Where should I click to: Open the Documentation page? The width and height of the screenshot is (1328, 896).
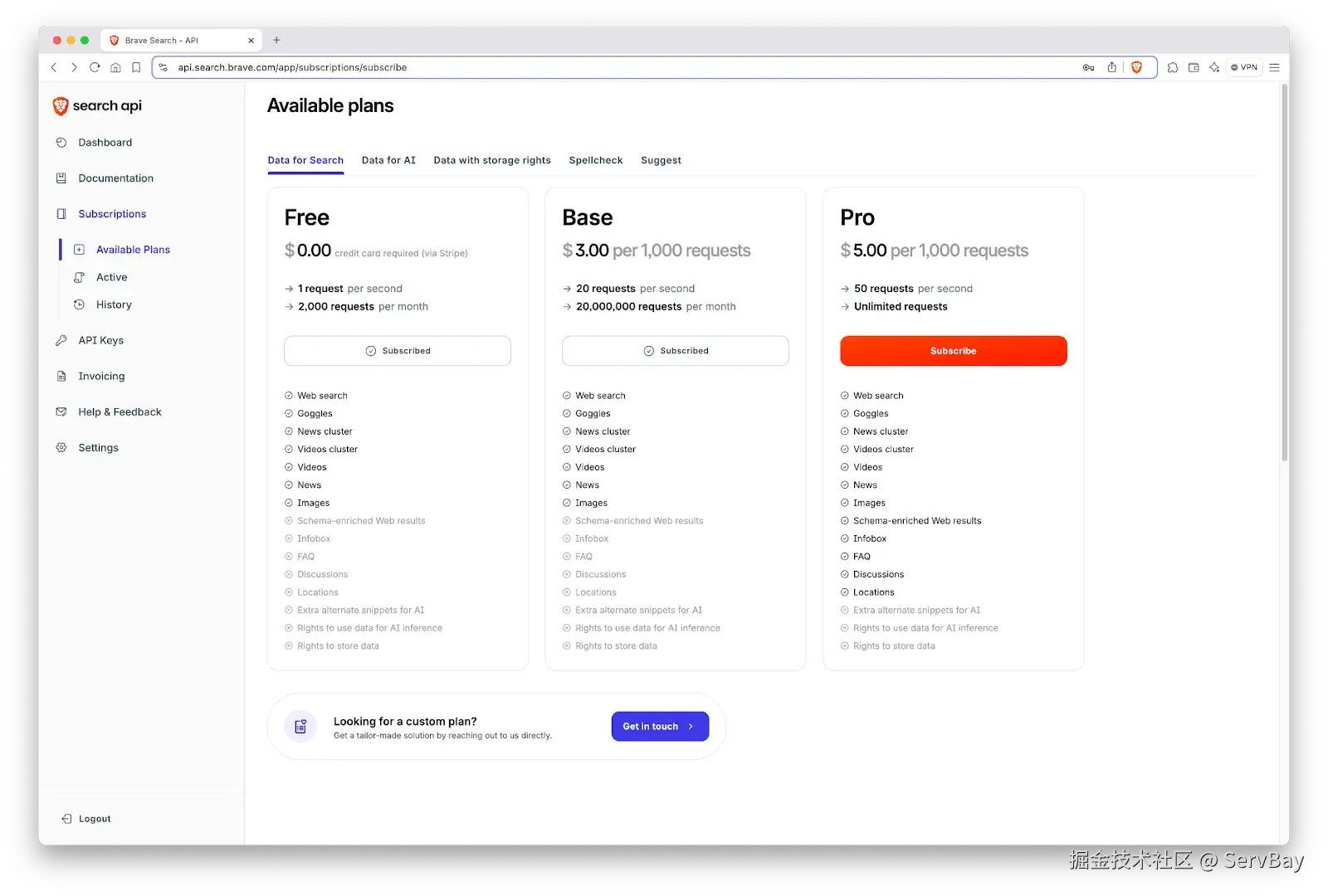(x=115, y=178)
